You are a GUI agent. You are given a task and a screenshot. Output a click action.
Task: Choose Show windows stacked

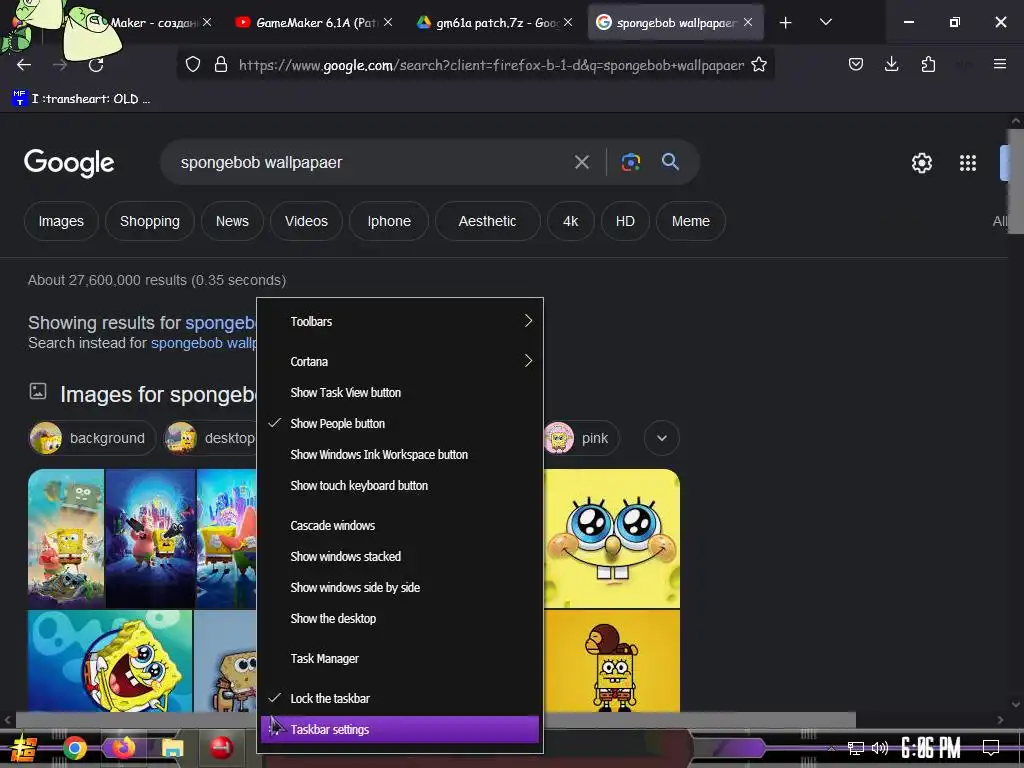coord(400,556)
